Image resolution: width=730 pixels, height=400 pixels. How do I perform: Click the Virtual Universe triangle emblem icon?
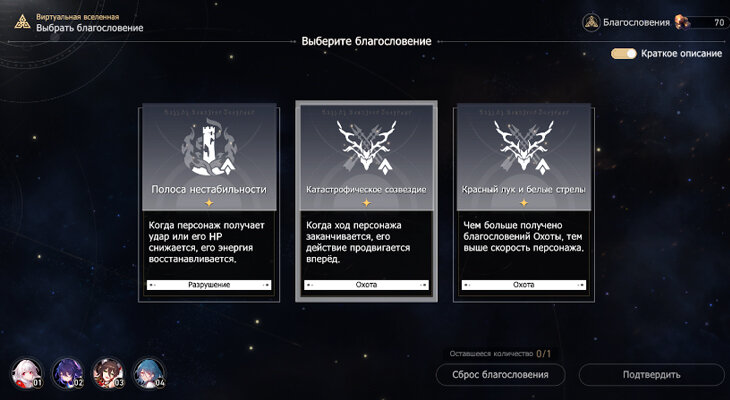22,21
